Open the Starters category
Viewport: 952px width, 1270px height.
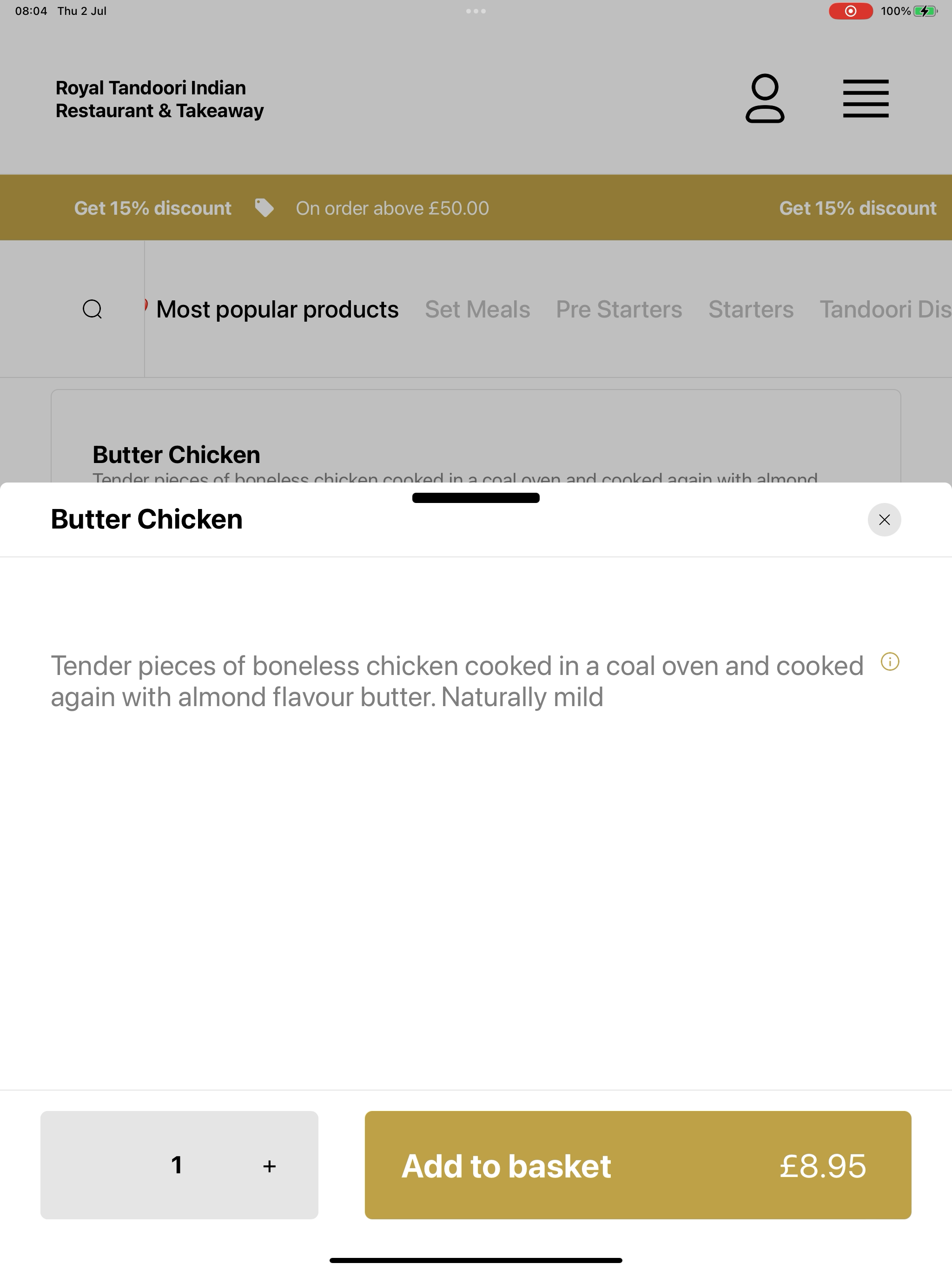click(x=750, y=309)
